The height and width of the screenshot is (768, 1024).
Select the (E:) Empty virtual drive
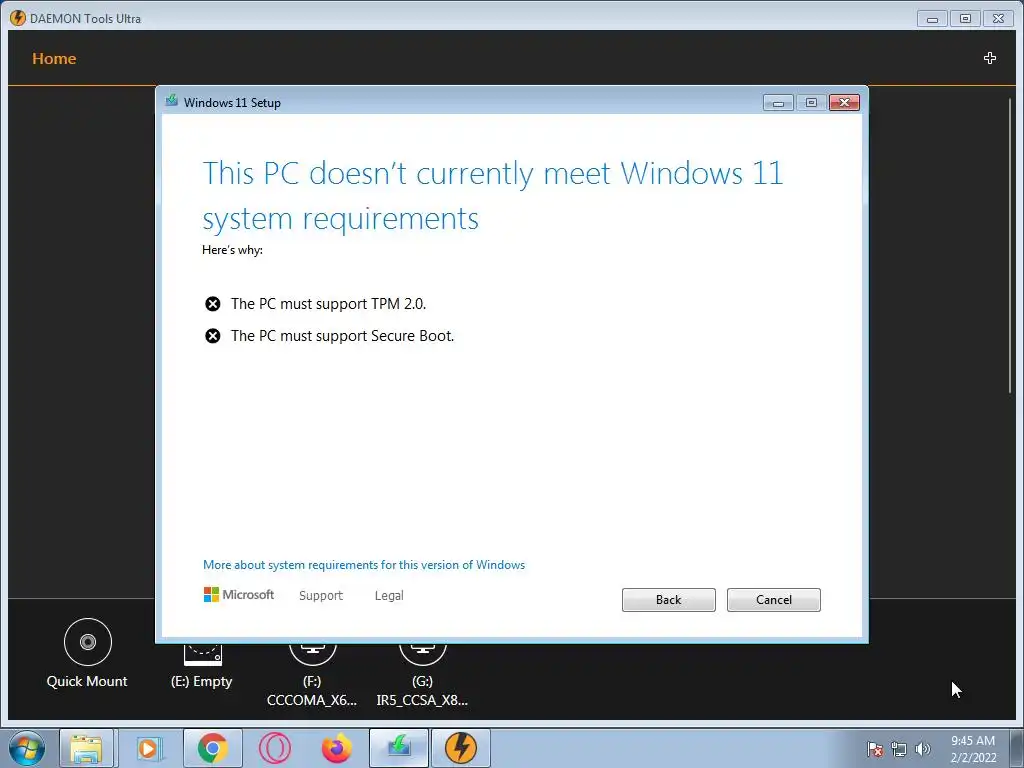click(x=202, y=665)
